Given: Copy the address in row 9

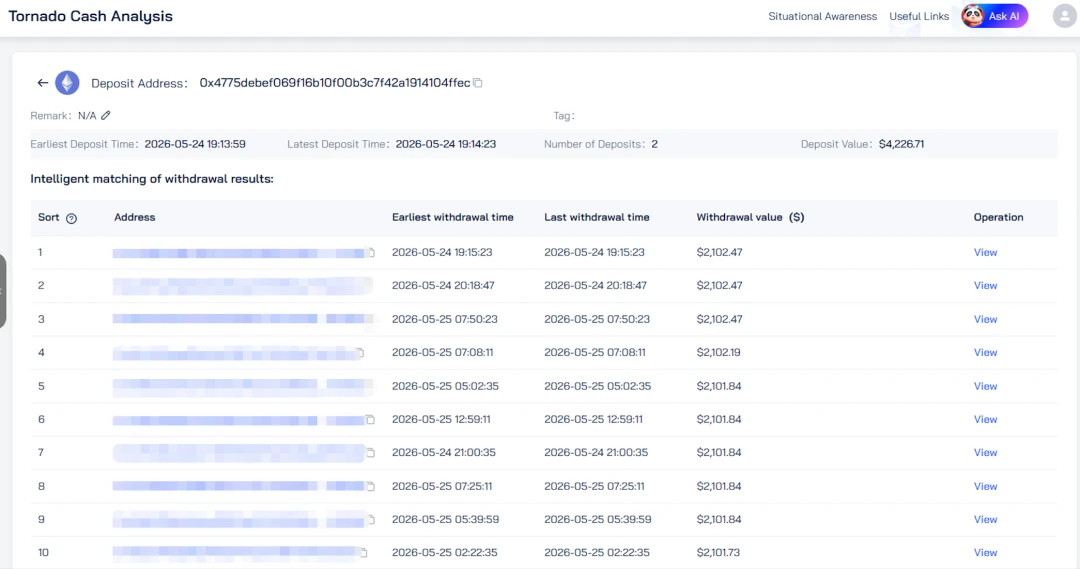Looking at the screenshot, I should 371,519.
